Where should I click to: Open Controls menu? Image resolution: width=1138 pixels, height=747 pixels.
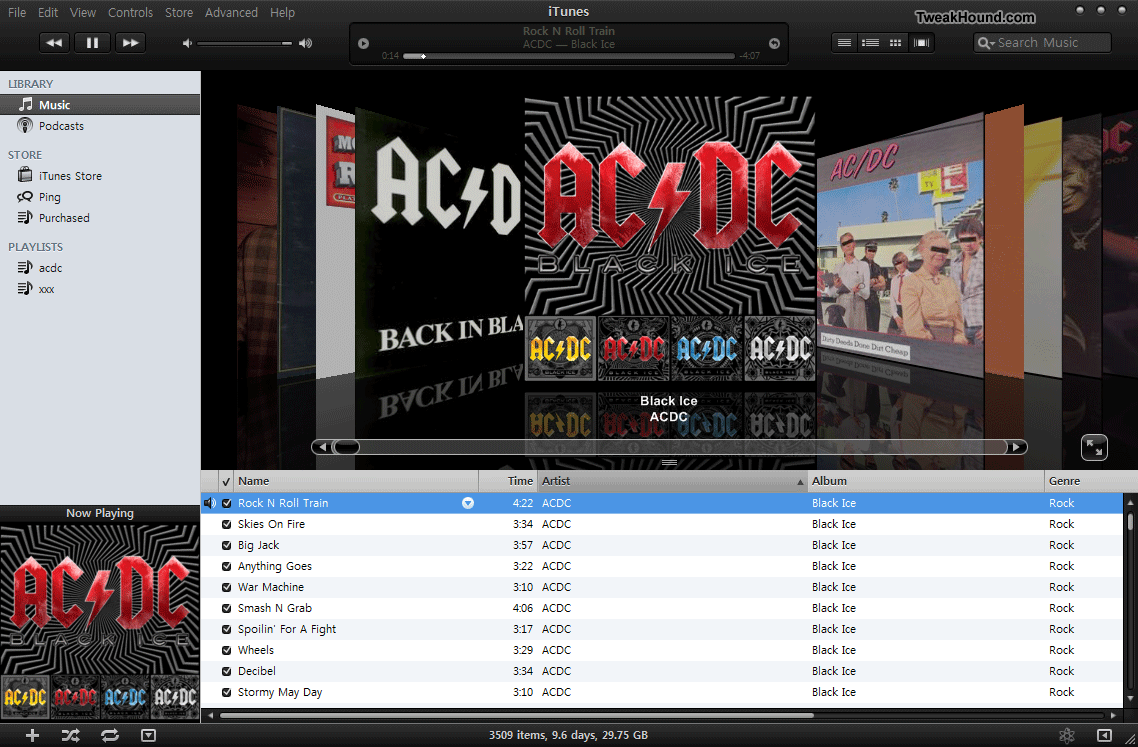coord(131,12)
